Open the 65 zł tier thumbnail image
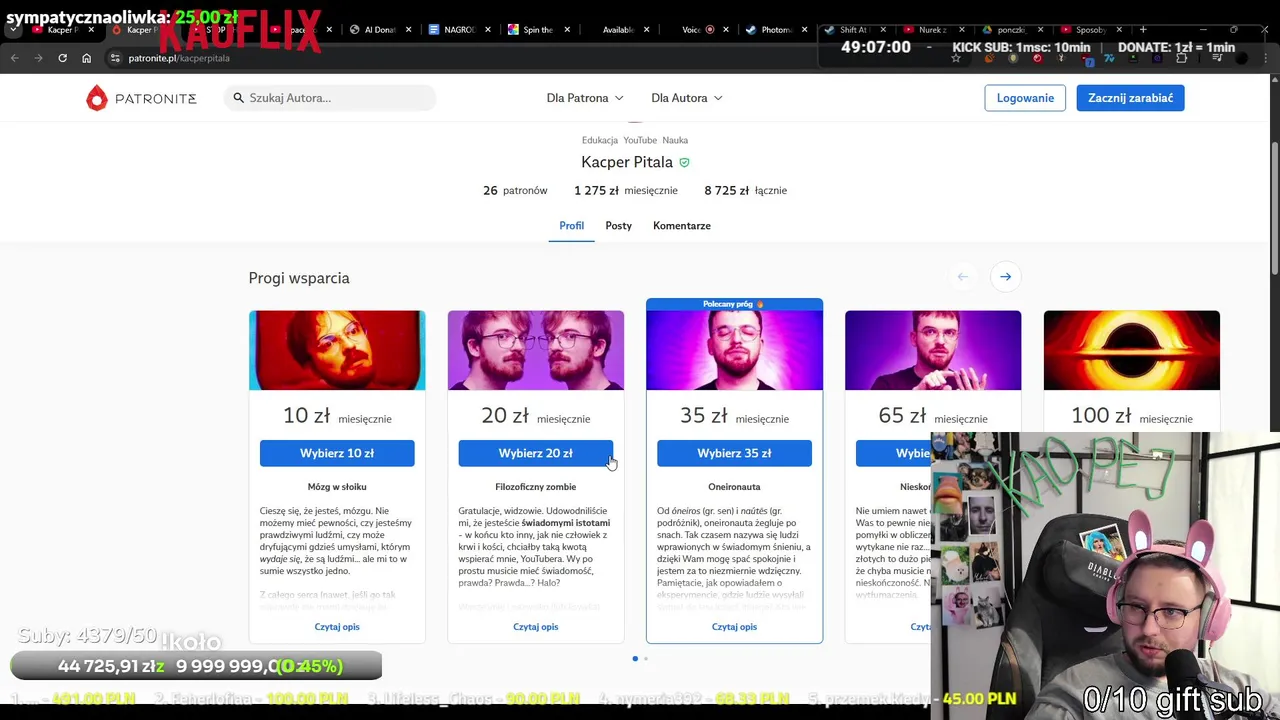Screen dimensions: 1280x720 pos(933,350)
